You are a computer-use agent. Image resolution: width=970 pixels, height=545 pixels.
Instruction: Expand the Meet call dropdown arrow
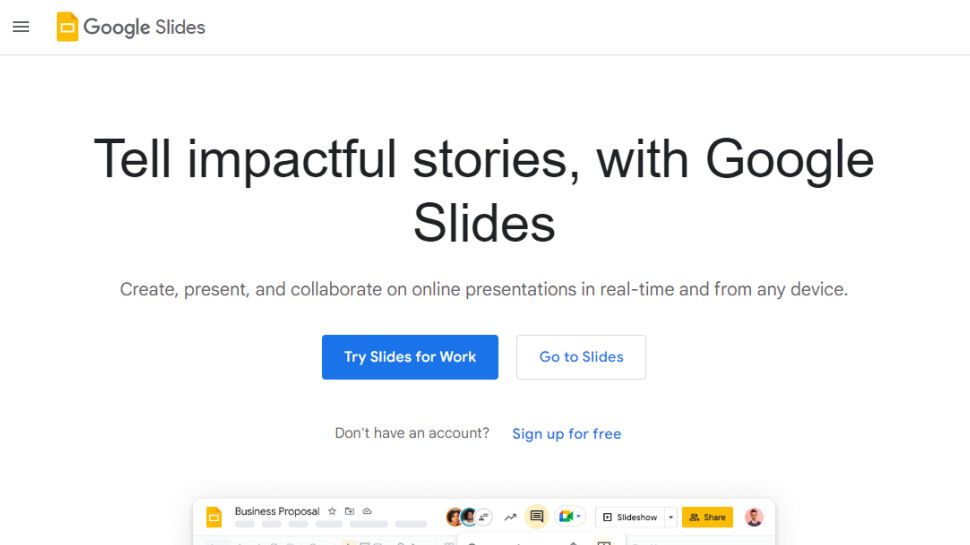click(579, 517)
